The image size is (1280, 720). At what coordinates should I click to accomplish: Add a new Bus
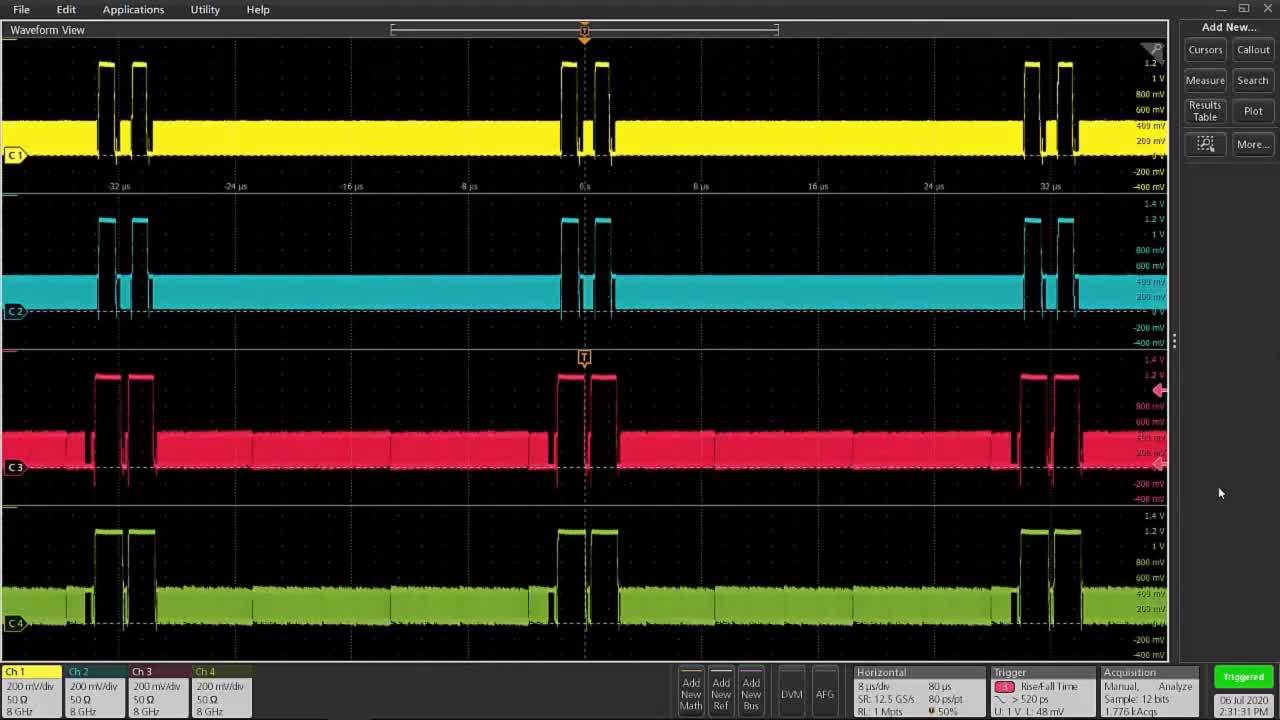click(750, 692)
